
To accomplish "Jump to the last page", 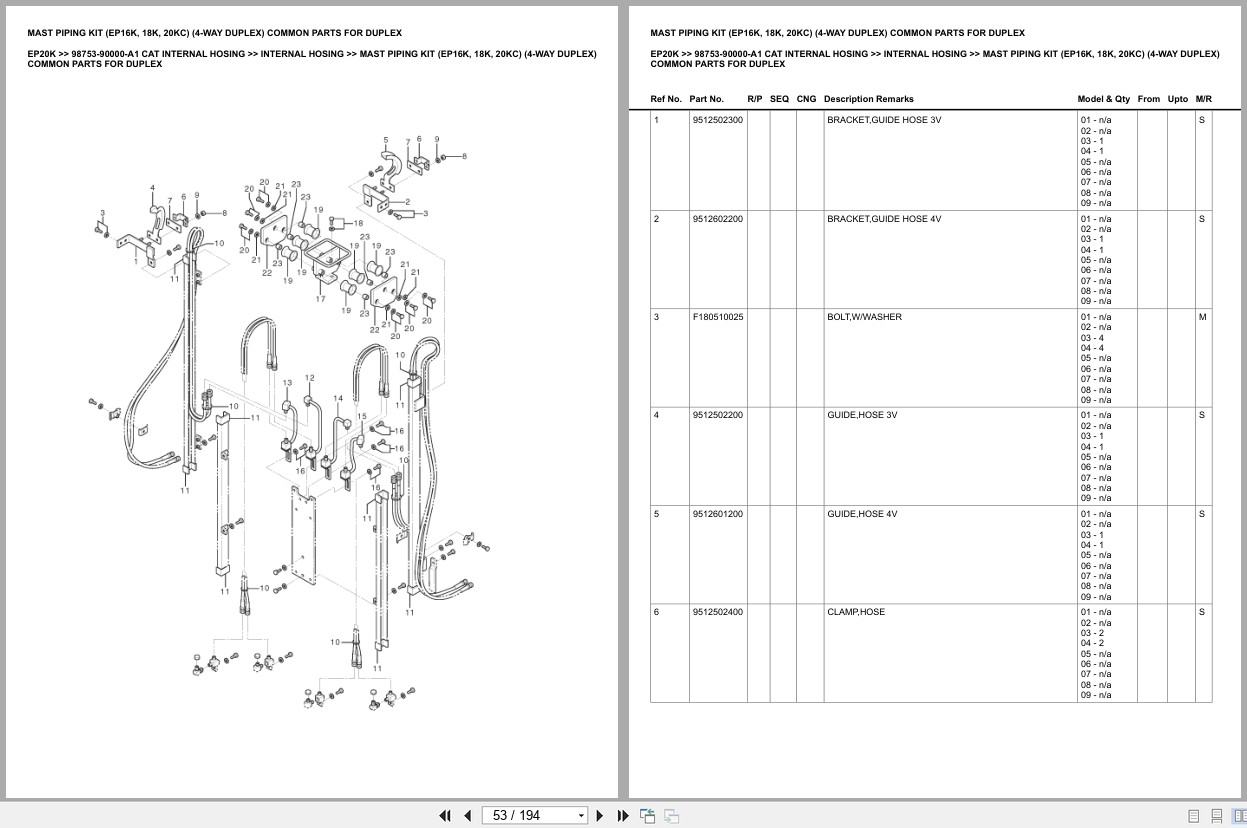I will (x=623, y=815).
